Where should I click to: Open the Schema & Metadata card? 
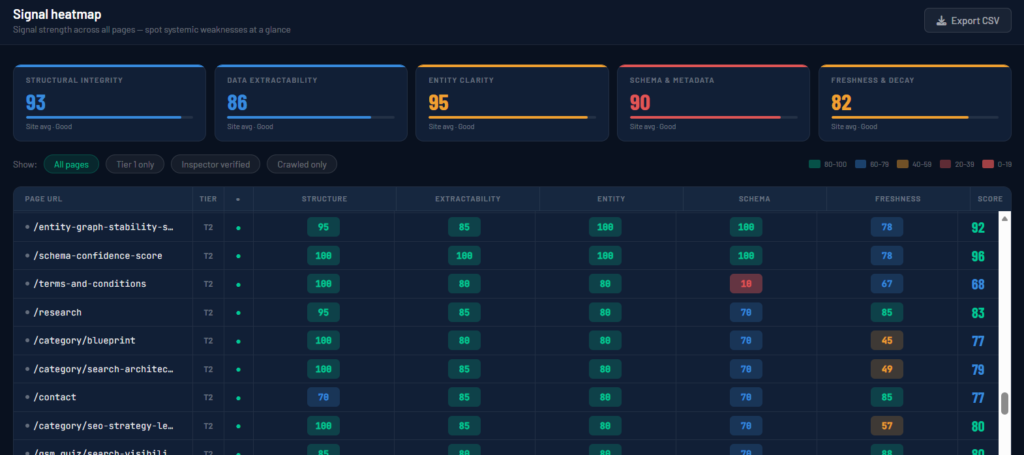coord(713,103)
